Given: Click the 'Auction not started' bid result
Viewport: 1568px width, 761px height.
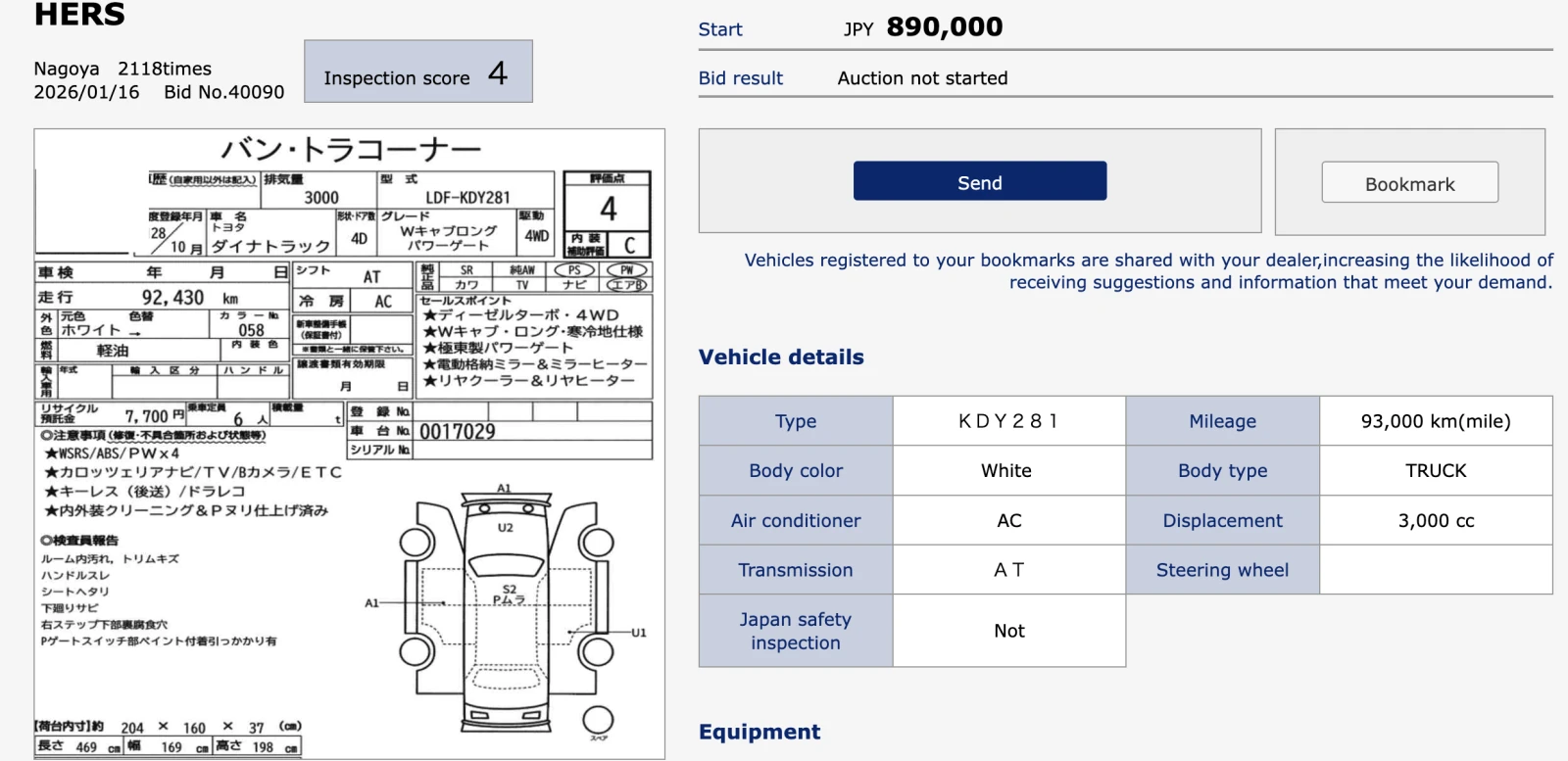Looking at the screenshot, I should (x=922, y=78).
